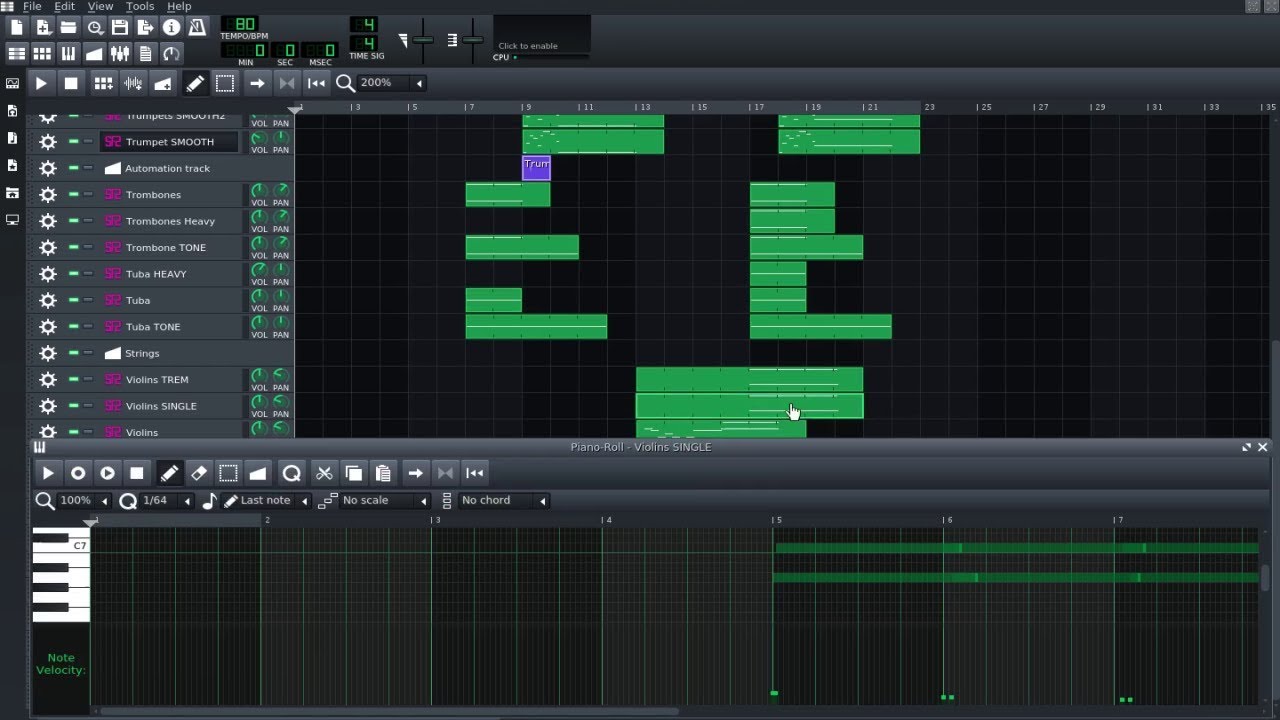Viewport: 1280px width, 720px height.
Task: Open Song Editor zoom 200% dropdown
Action: click(391, 83)
